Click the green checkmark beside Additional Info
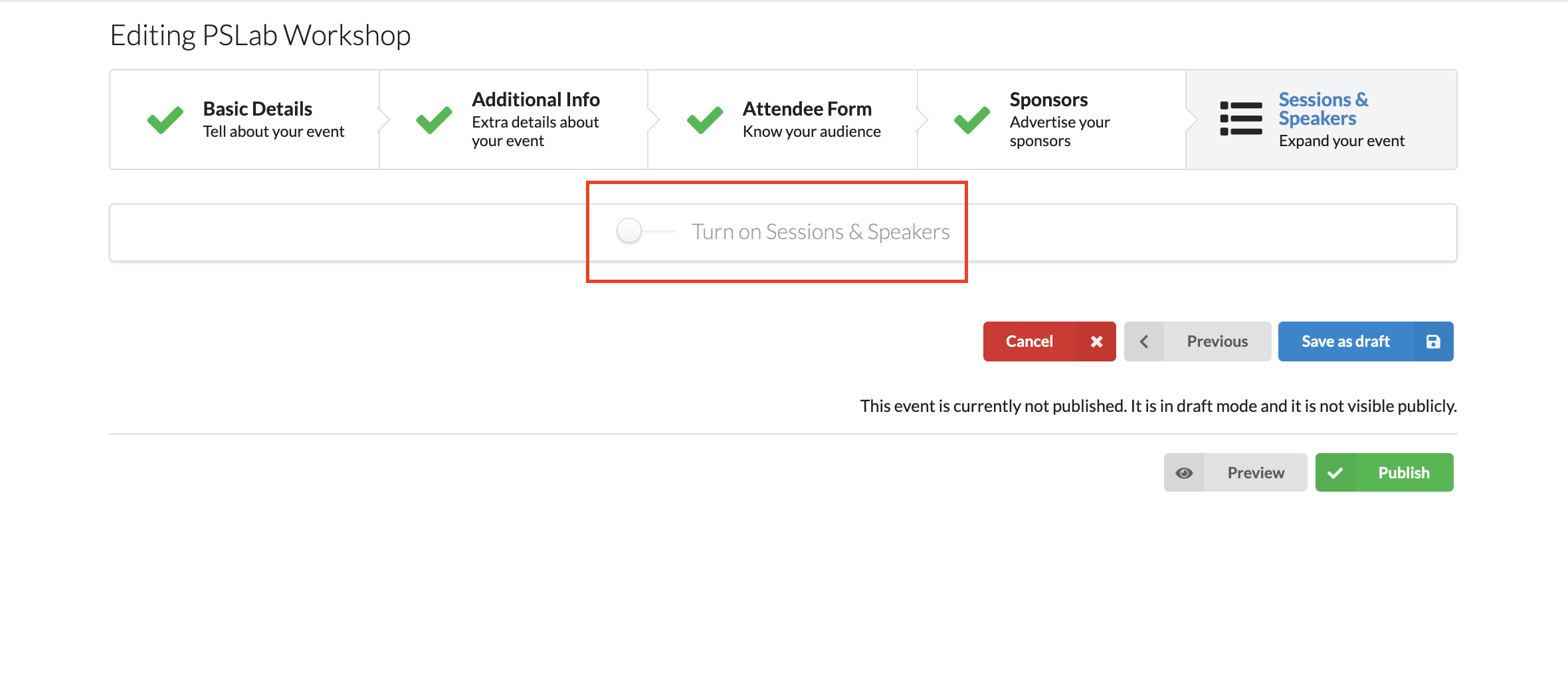The image size is (1568, 675). (434, 120)
